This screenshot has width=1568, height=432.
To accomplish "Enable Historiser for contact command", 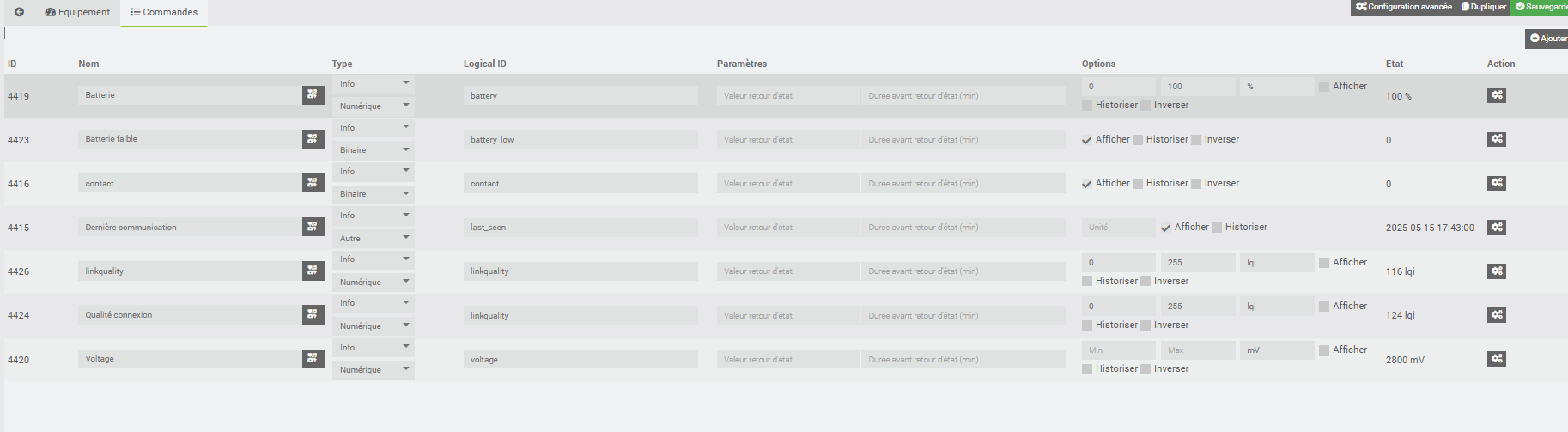I will point(1138,184).
